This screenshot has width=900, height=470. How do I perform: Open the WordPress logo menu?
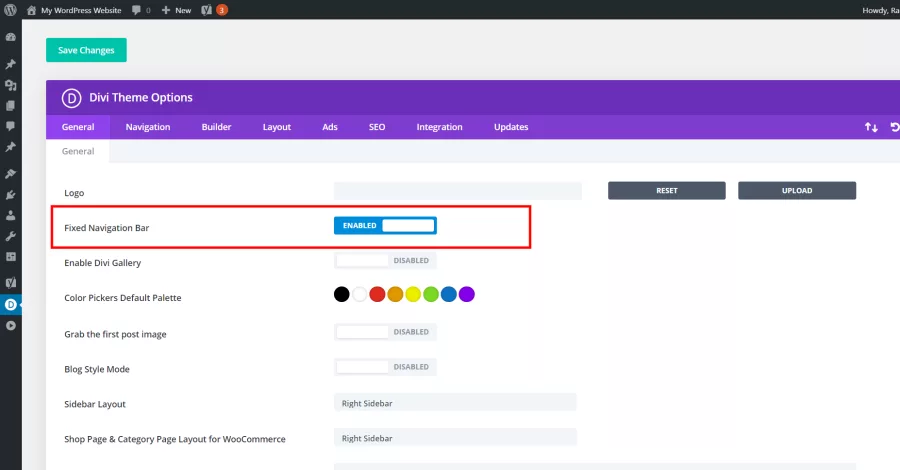pyautogui.click(x=10, y=10)
